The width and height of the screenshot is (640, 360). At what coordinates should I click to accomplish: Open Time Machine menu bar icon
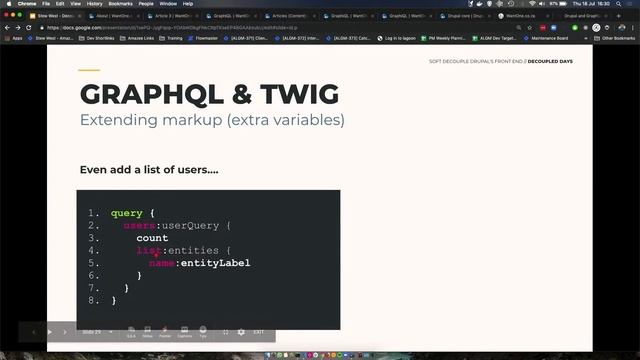click(x=511, y=4)
